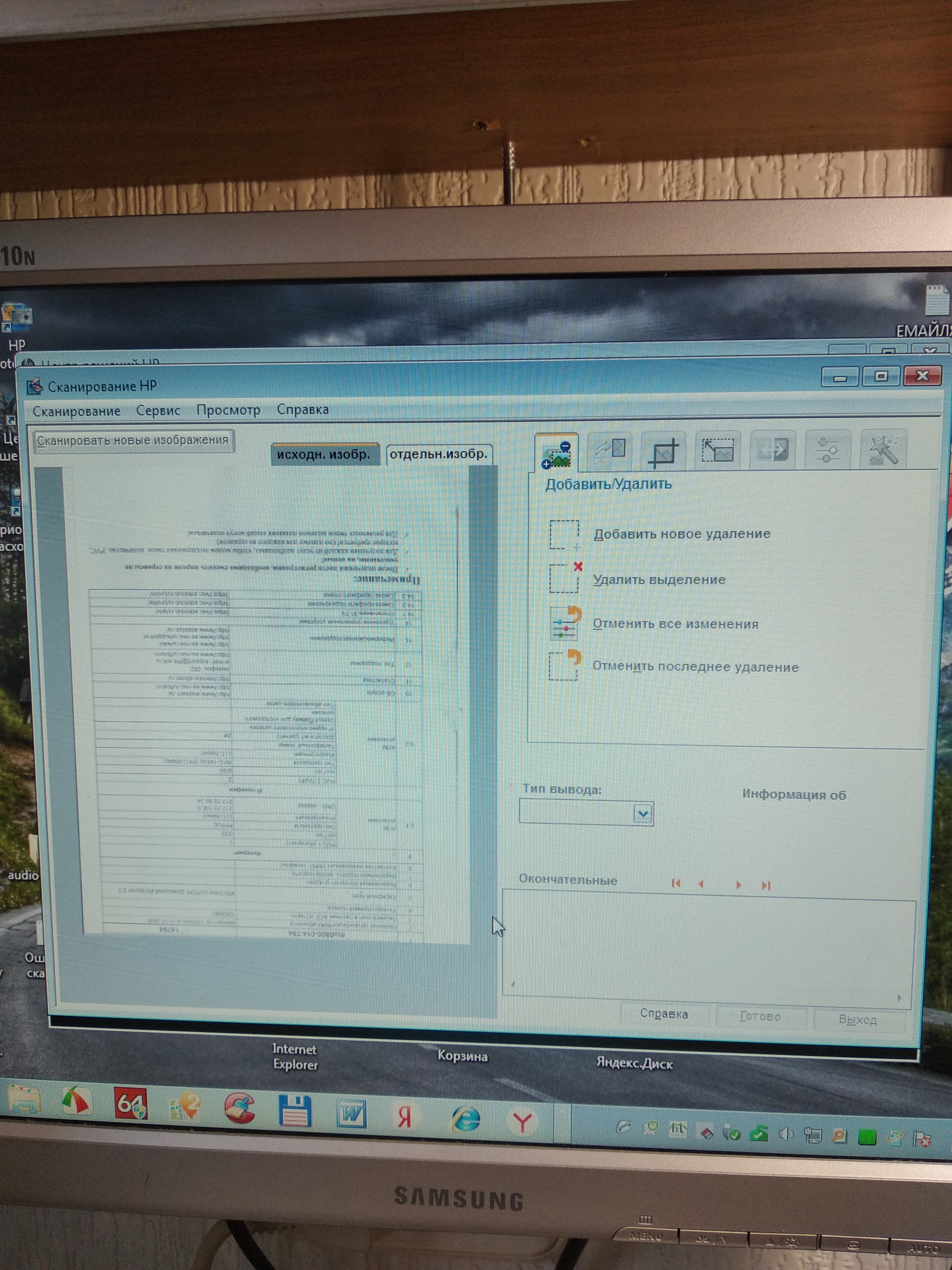Open the resize image tool tab

[x=717, y=451]
